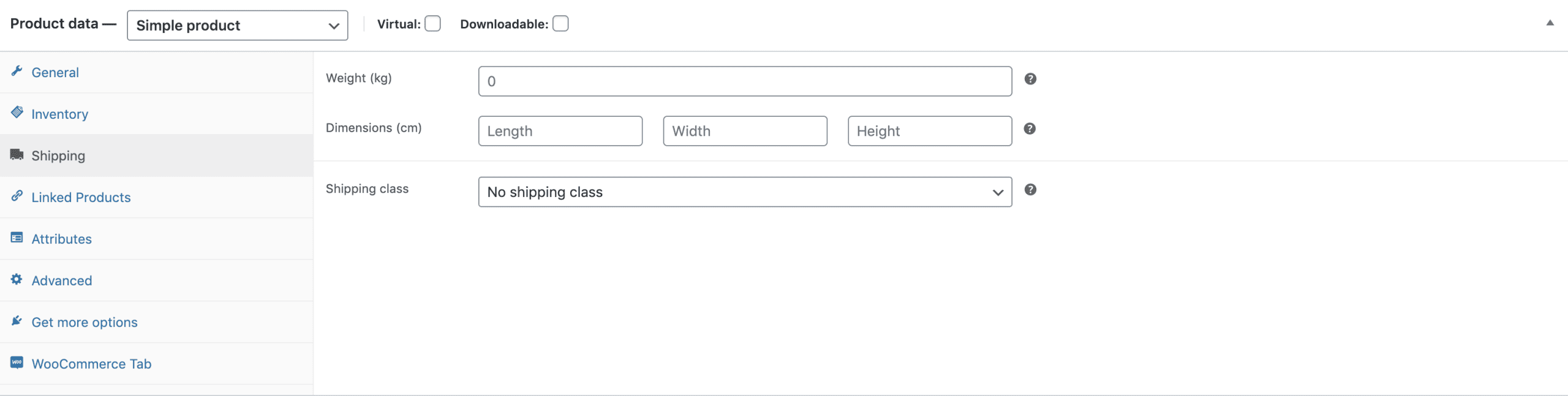This screenshot has height=396, width=1568.
Task: Tick the Downloadable checkbox
Action: 560,24
